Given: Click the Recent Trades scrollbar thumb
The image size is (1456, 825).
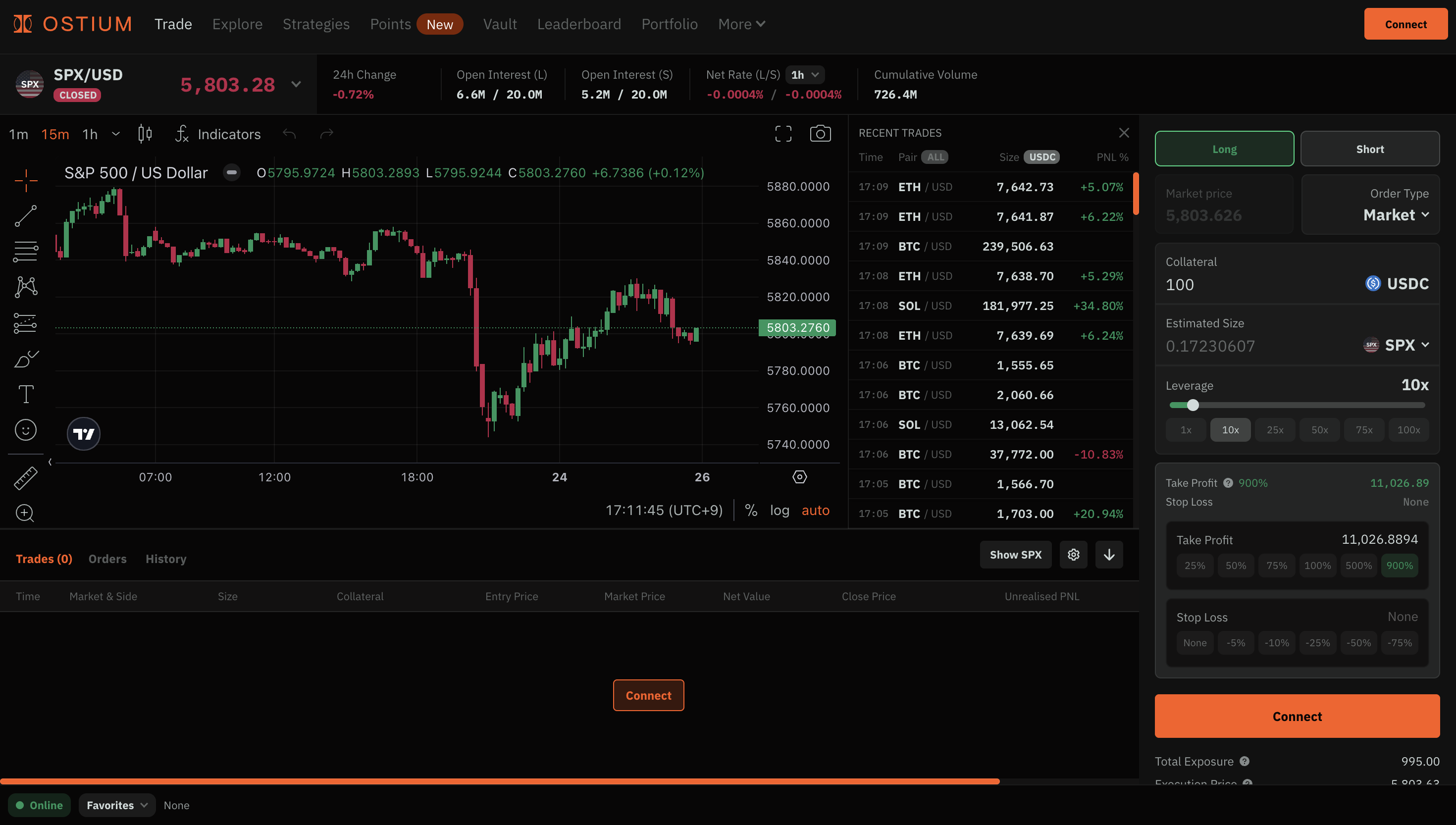Looking at the screenshot, I should tap(1136, 194).
